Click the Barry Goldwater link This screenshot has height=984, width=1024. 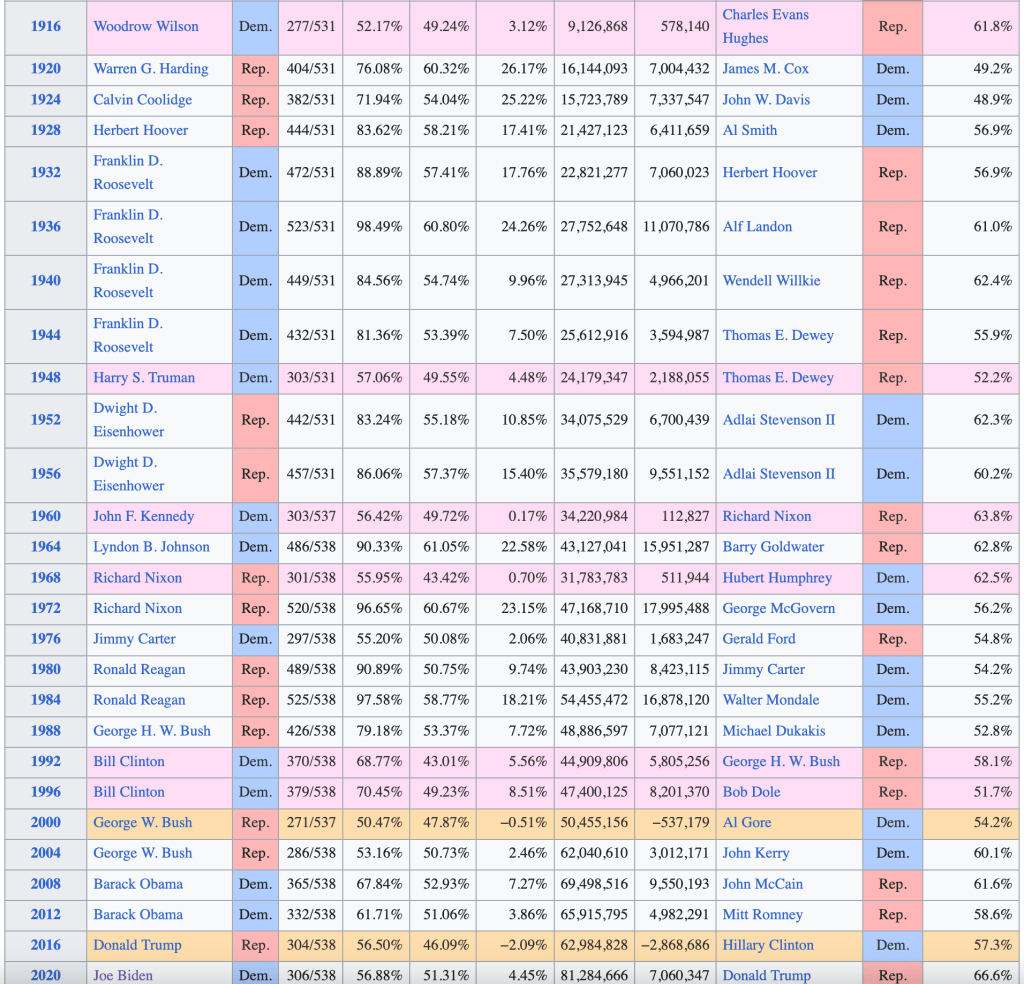point(773,547)
